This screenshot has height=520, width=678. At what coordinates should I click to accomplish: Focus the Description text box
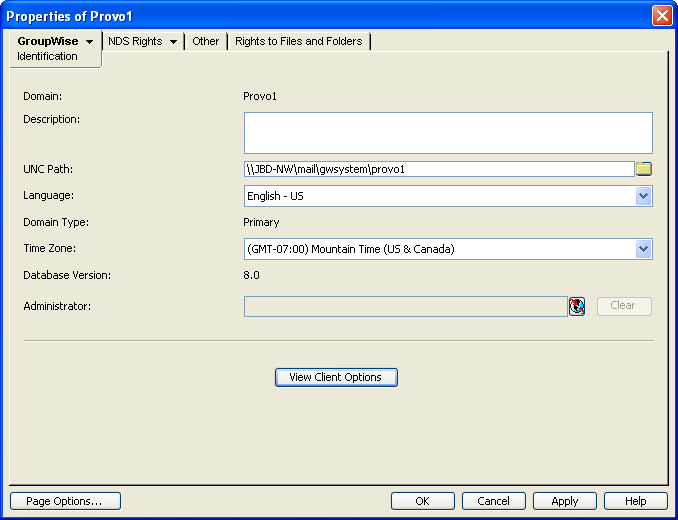click(x=448, y=133)
